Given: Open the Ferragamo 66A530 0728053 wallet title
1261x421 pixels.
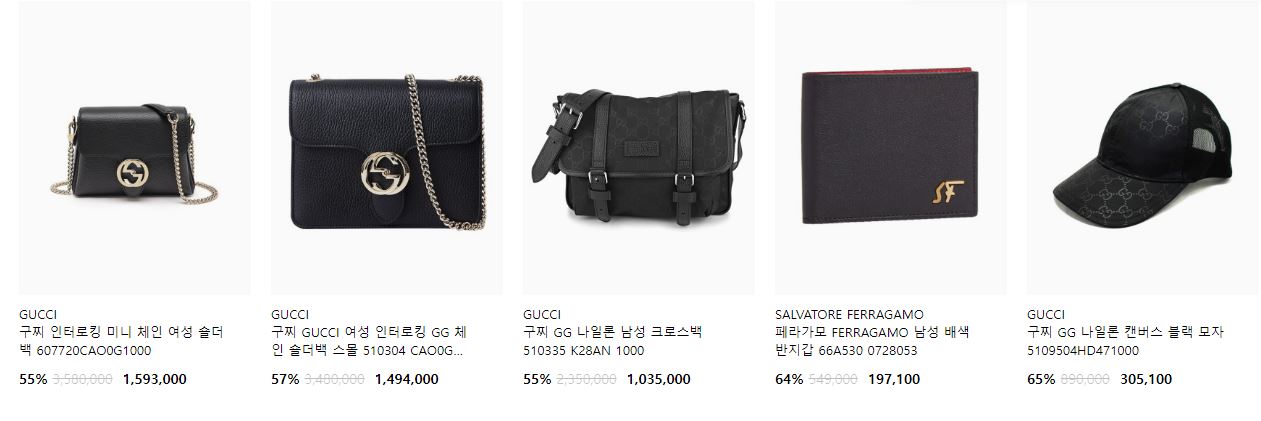Looking at the screenshot, I should tap(872, 341).
